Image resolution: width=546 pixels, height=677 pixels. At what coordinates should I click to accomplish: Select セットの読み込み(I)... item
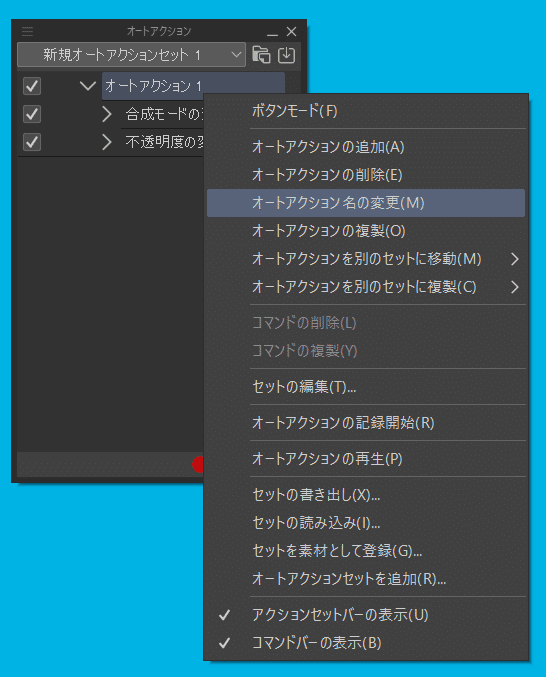pos(366,523)
